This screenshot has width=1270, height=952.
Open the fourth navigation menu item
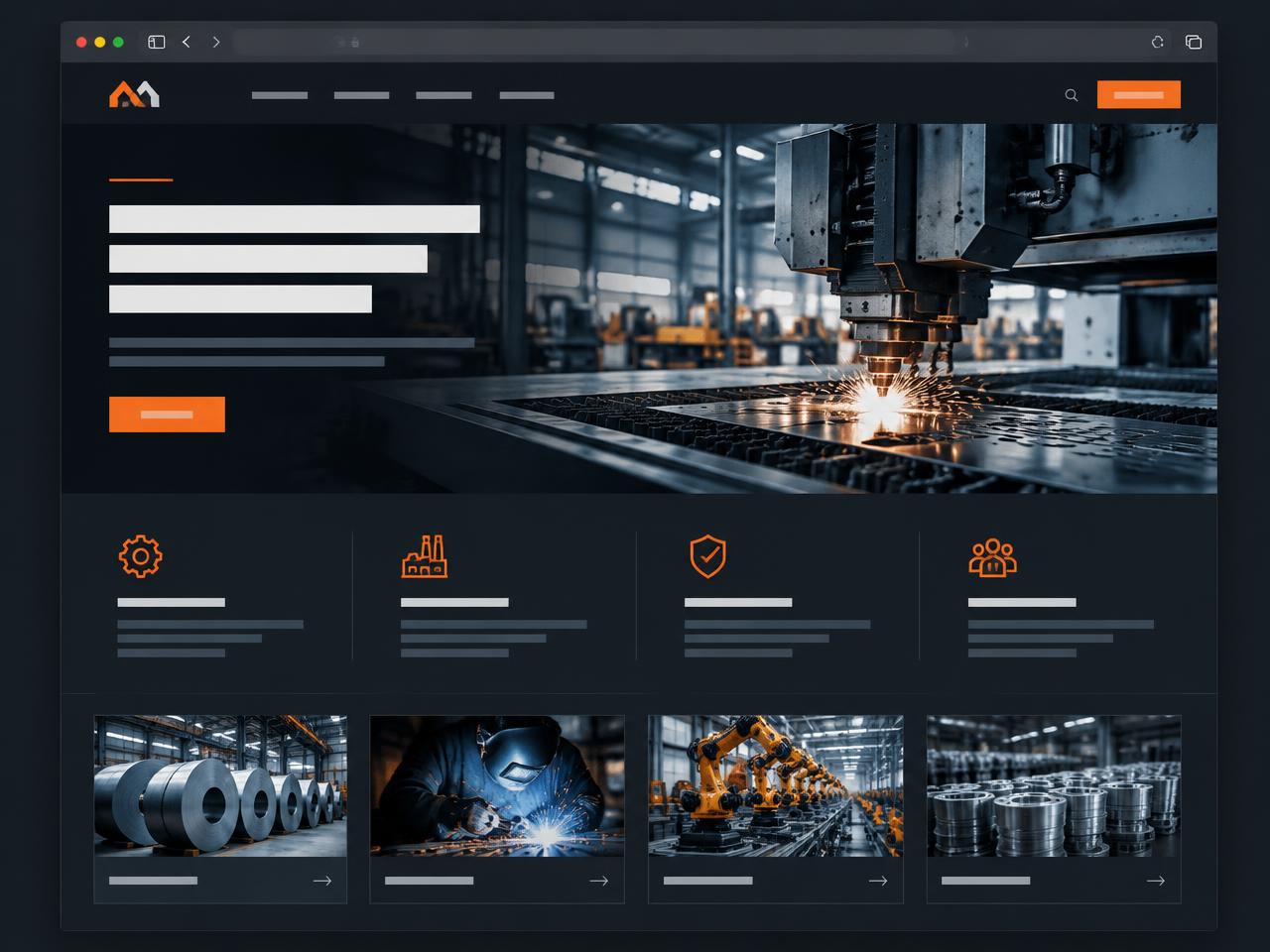527,95
